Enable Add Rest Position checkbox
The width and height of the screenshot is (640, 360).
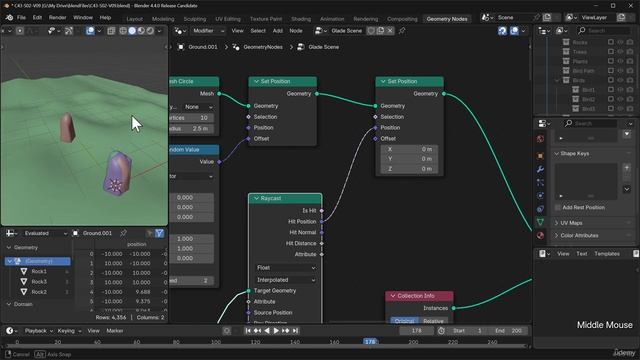pos(558,208)
